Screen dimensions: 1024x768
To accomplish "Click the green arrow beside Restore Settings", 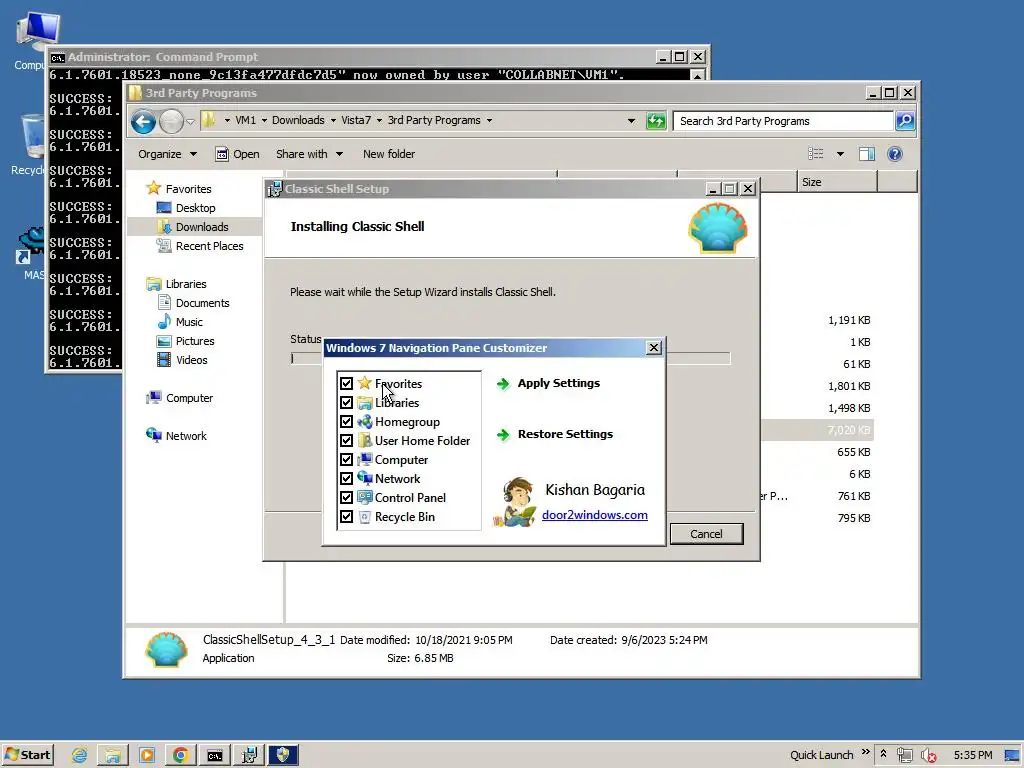I will pos(503,435).
